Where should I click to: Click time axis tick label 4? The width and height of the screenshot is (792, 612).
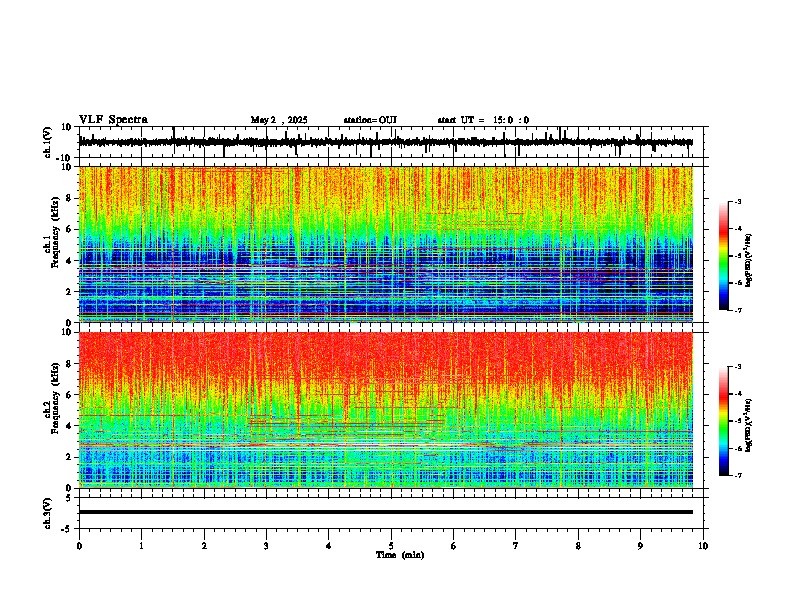tap(329, 546)
